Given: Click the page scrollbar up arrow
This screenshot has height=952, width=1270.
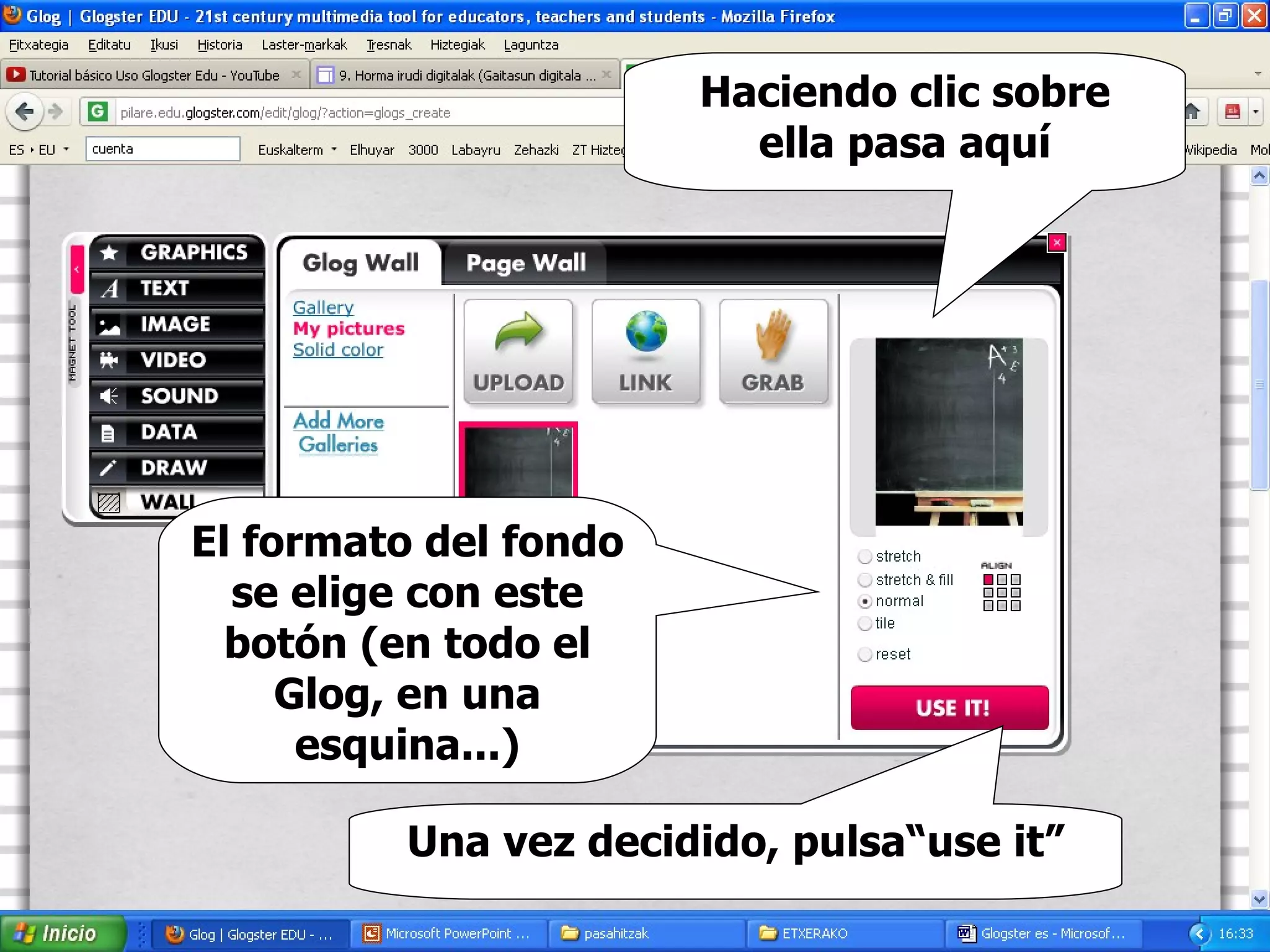Looking at the screenshot, I should coord(1259,177).
